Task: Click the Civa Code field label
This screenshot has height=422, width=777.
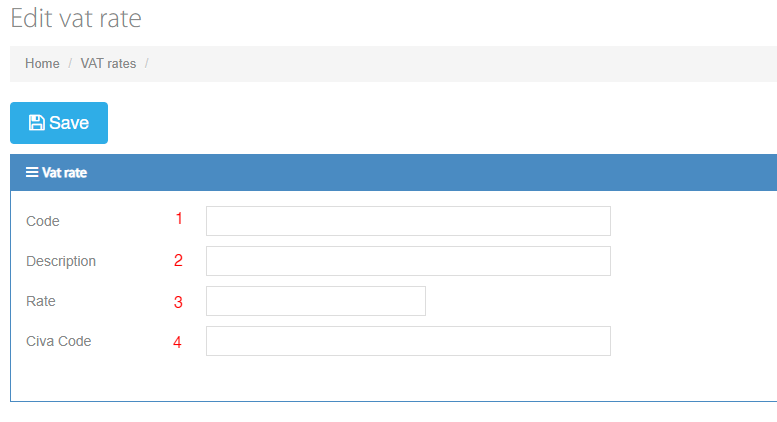Action: tap(58, 341)
